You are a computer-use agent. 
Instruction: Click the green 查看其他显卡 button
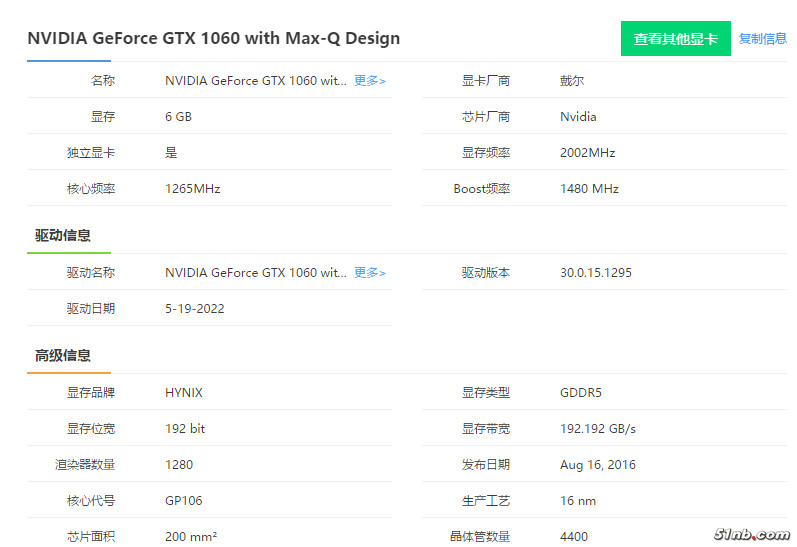(676, 39)
